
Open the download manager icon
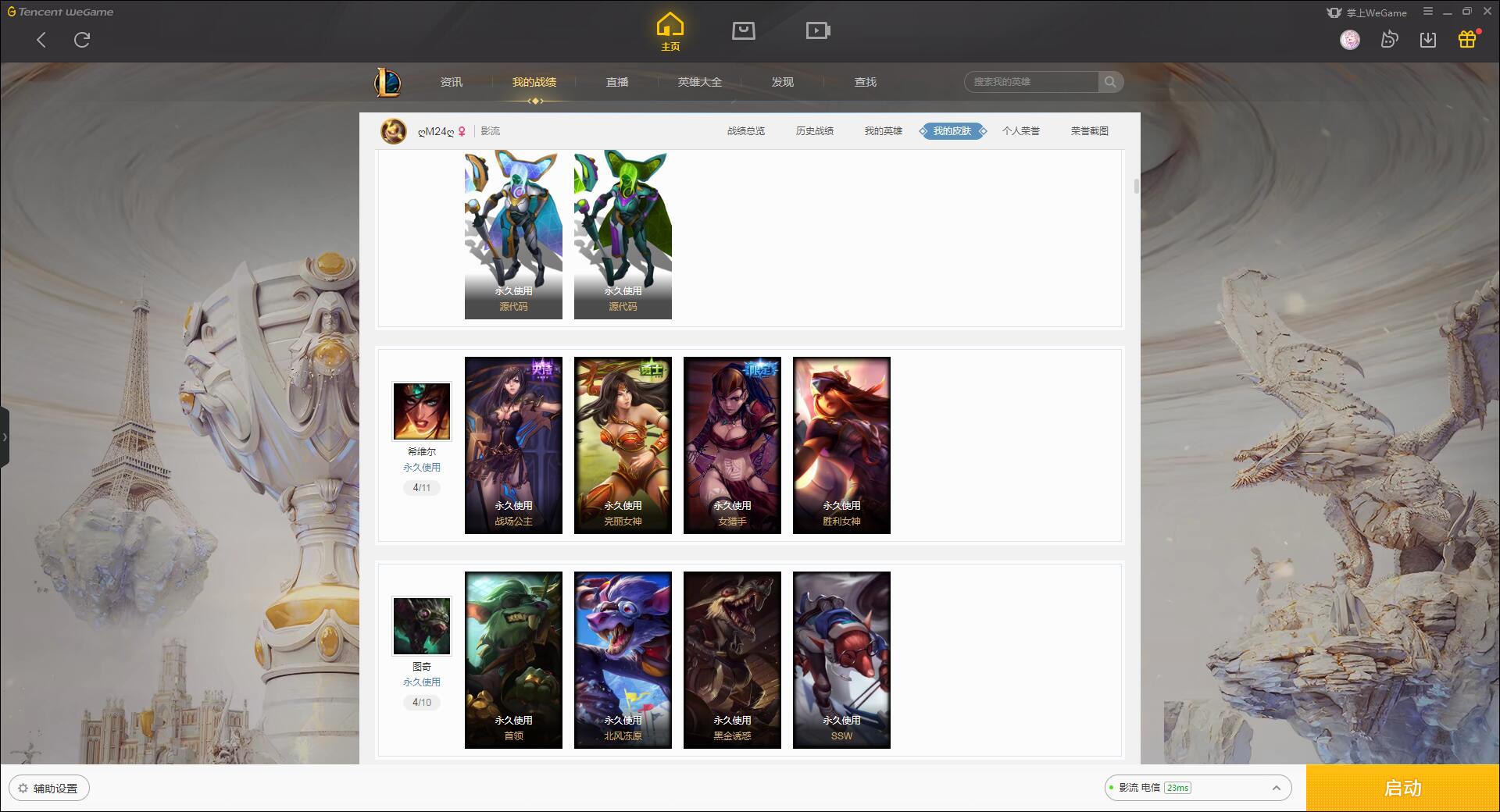tap(1428, 40)
